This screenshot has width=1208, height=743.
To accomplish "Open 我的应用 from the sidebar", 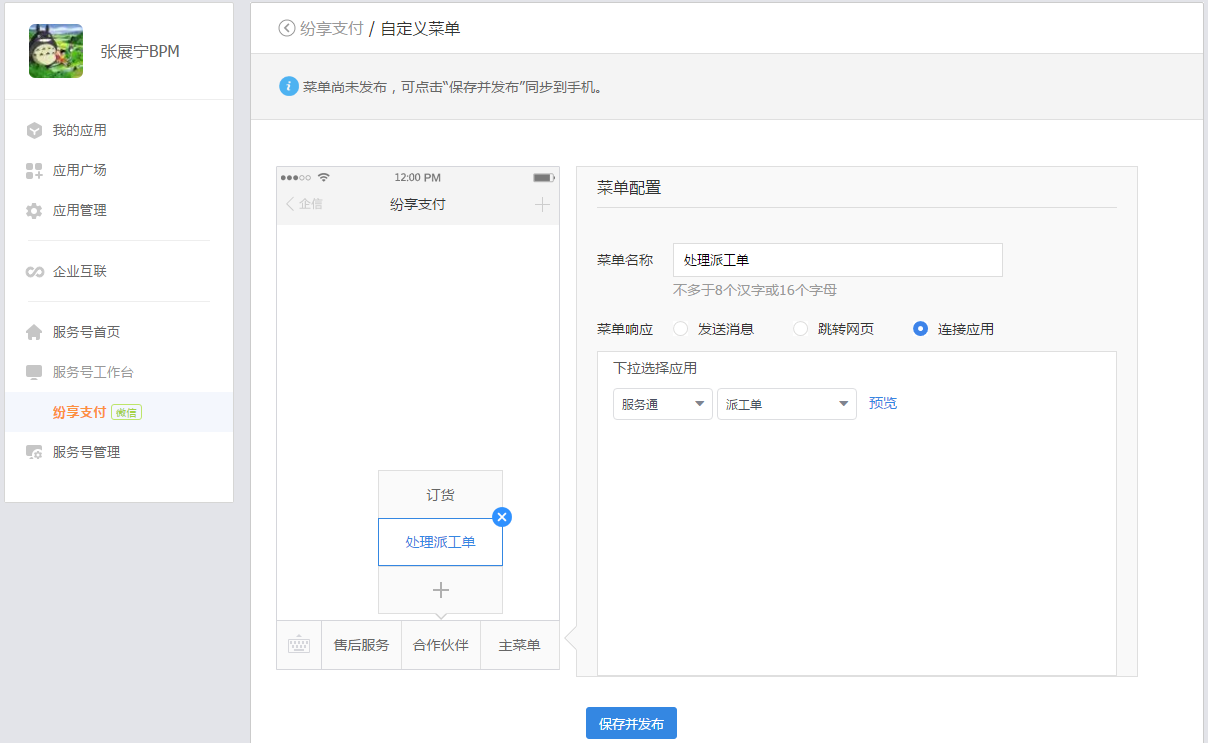I will coord(80,130).
